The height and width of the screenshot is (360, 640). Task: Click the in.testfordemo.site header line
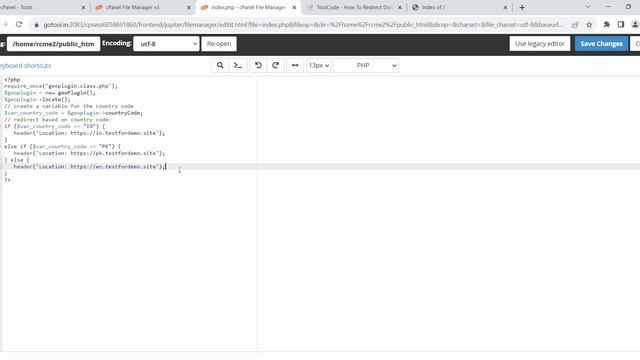click(x=89, y=133)
